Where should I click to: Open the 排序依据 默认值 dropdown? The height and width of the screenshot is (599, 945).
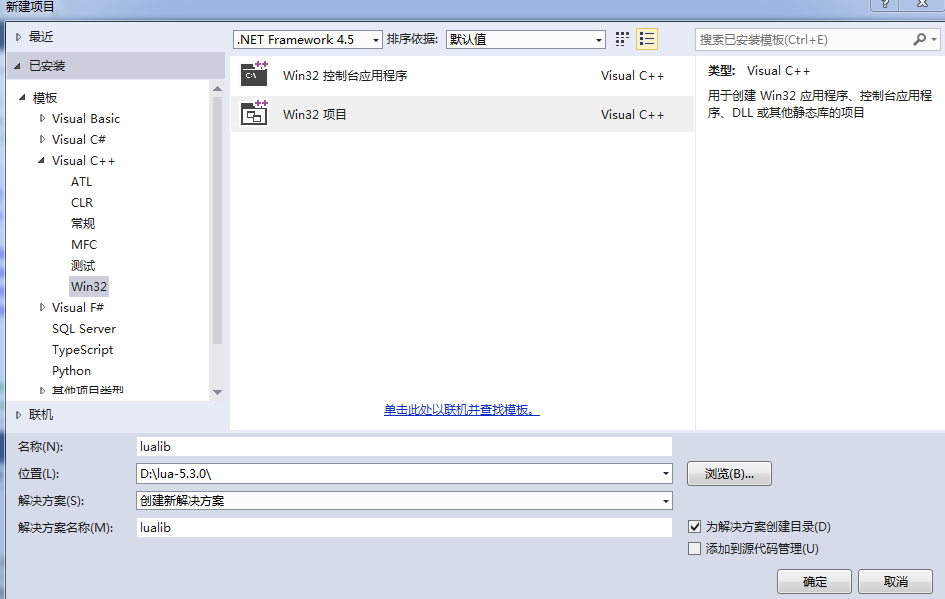[526, 40]
